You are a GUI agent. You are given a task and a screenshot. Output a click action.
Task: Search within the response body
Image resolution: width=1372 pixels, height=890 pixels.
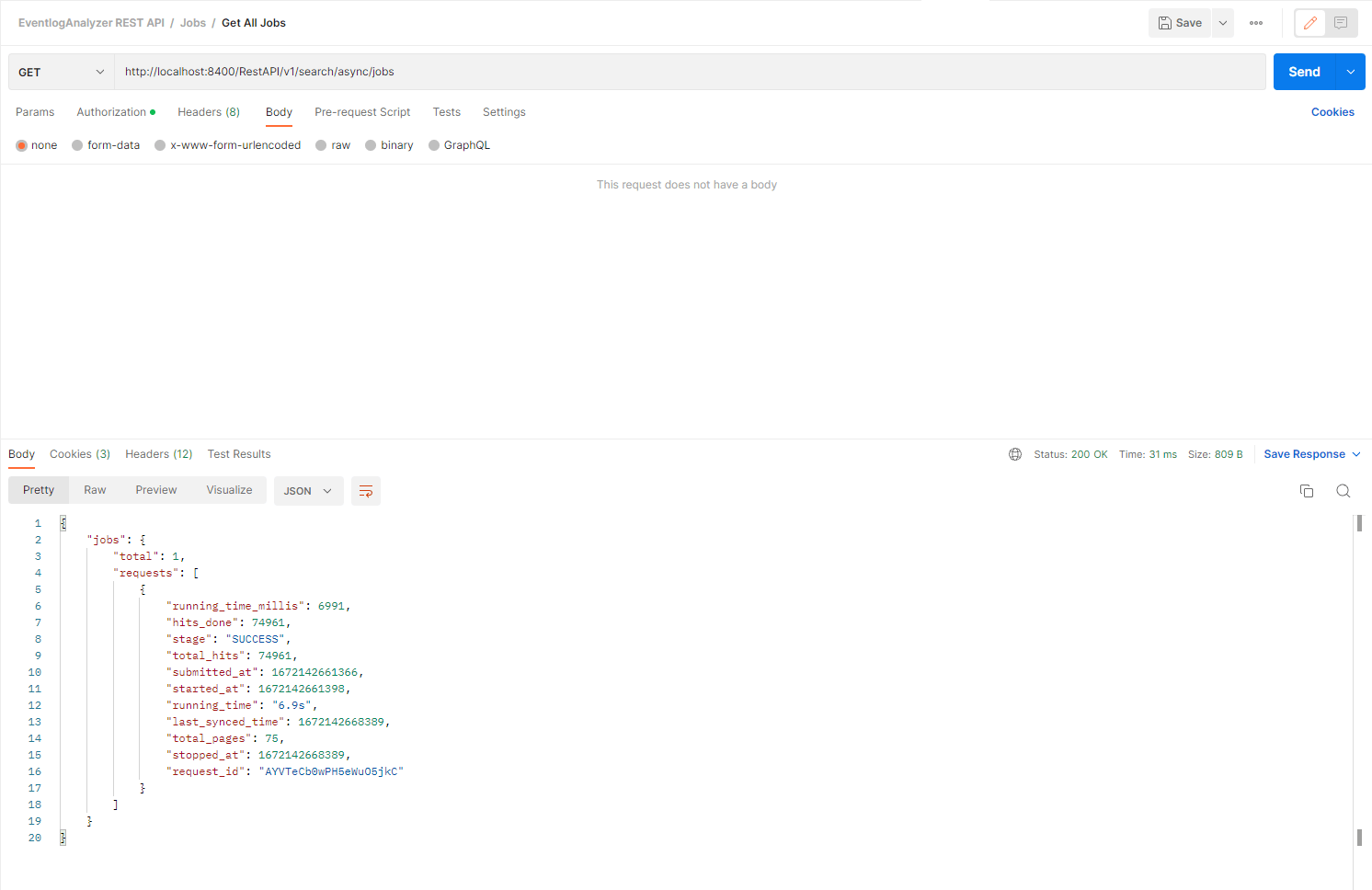[1343, 490]
